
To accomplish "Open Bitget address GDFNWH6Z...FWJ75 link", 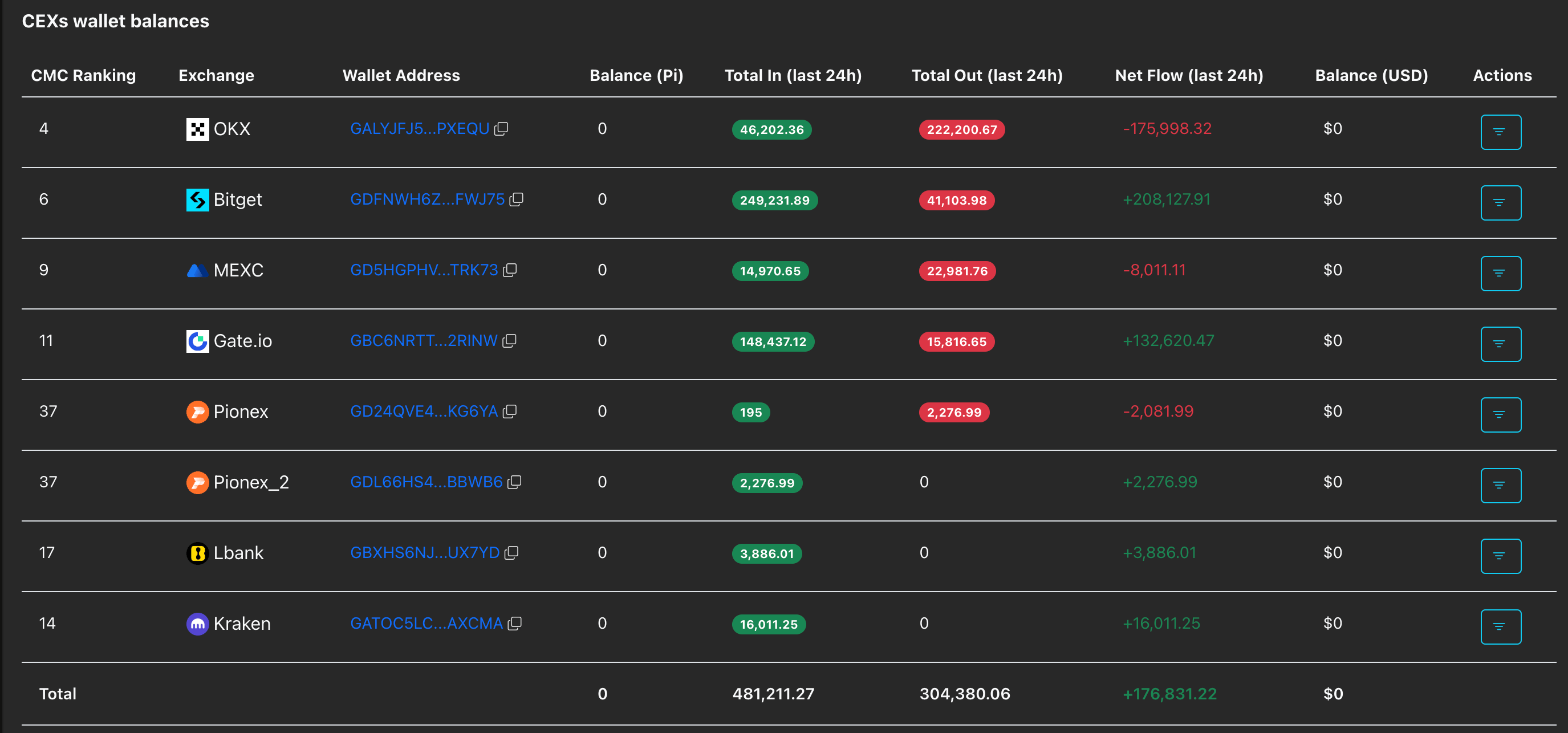I will tap(427, 199).
